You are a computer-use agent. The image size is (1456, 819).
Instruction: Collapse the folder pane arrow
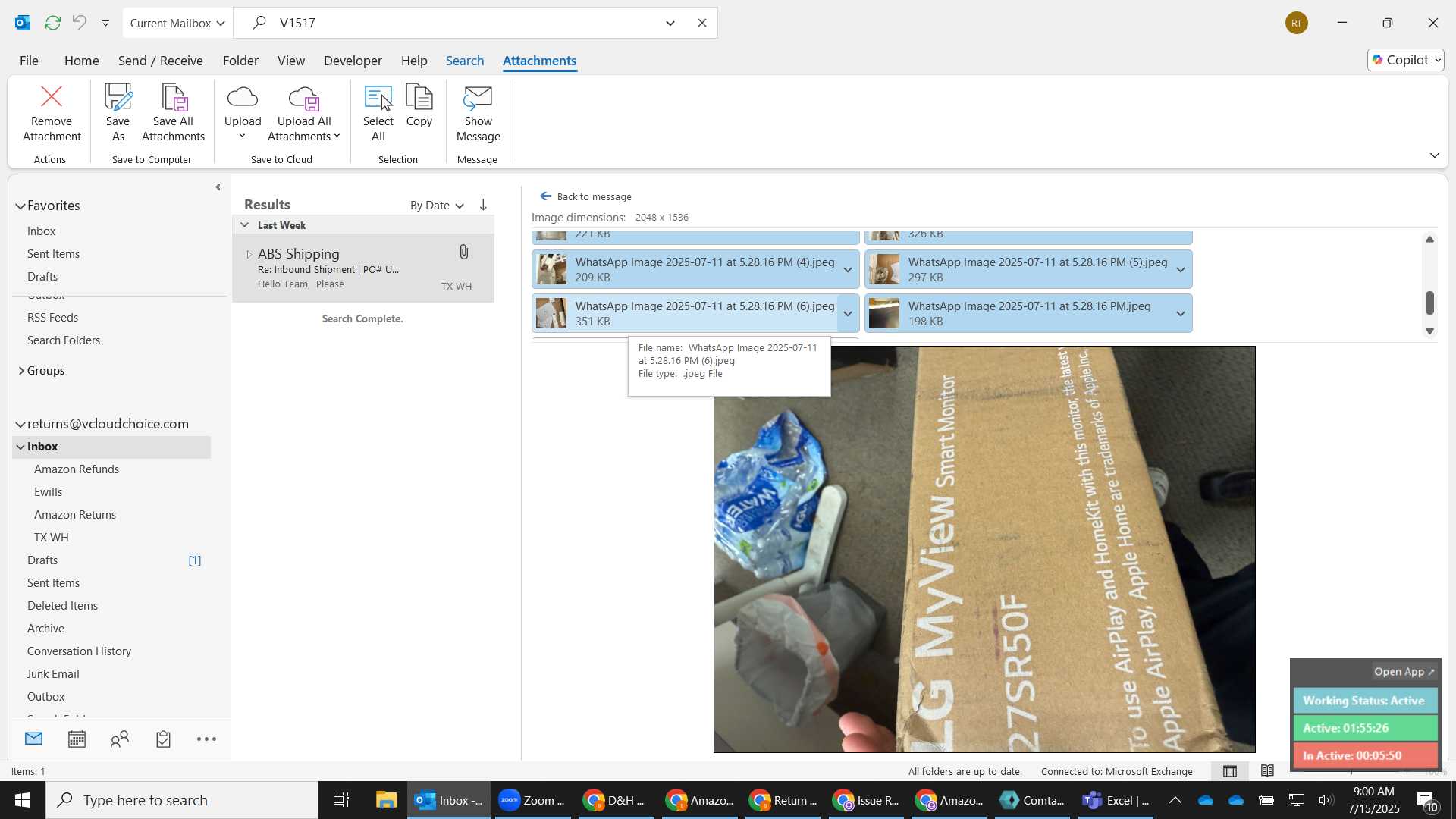click(218, 187)
